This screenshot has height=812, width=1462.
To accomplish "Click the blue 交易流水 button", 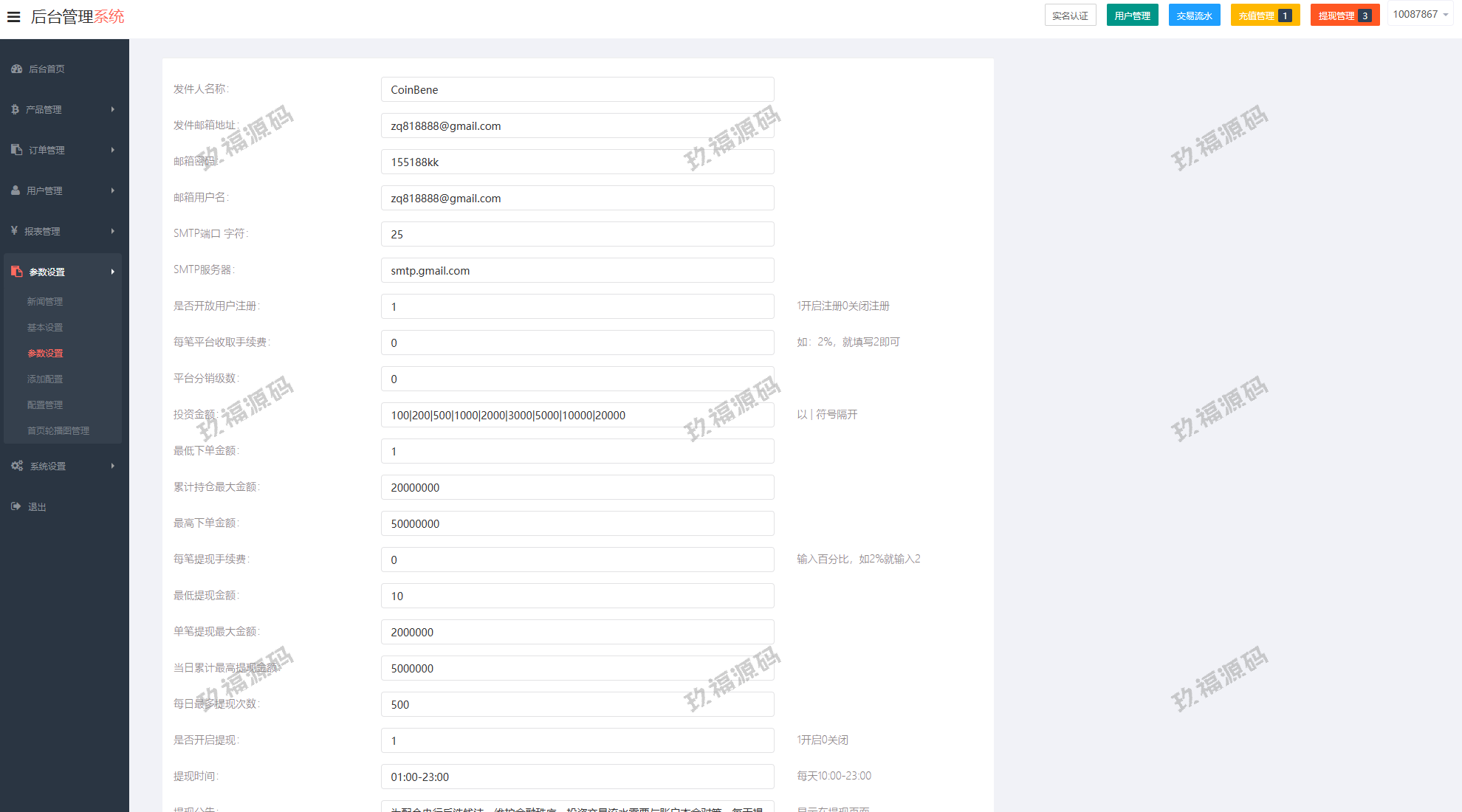I will point(1194,16).
